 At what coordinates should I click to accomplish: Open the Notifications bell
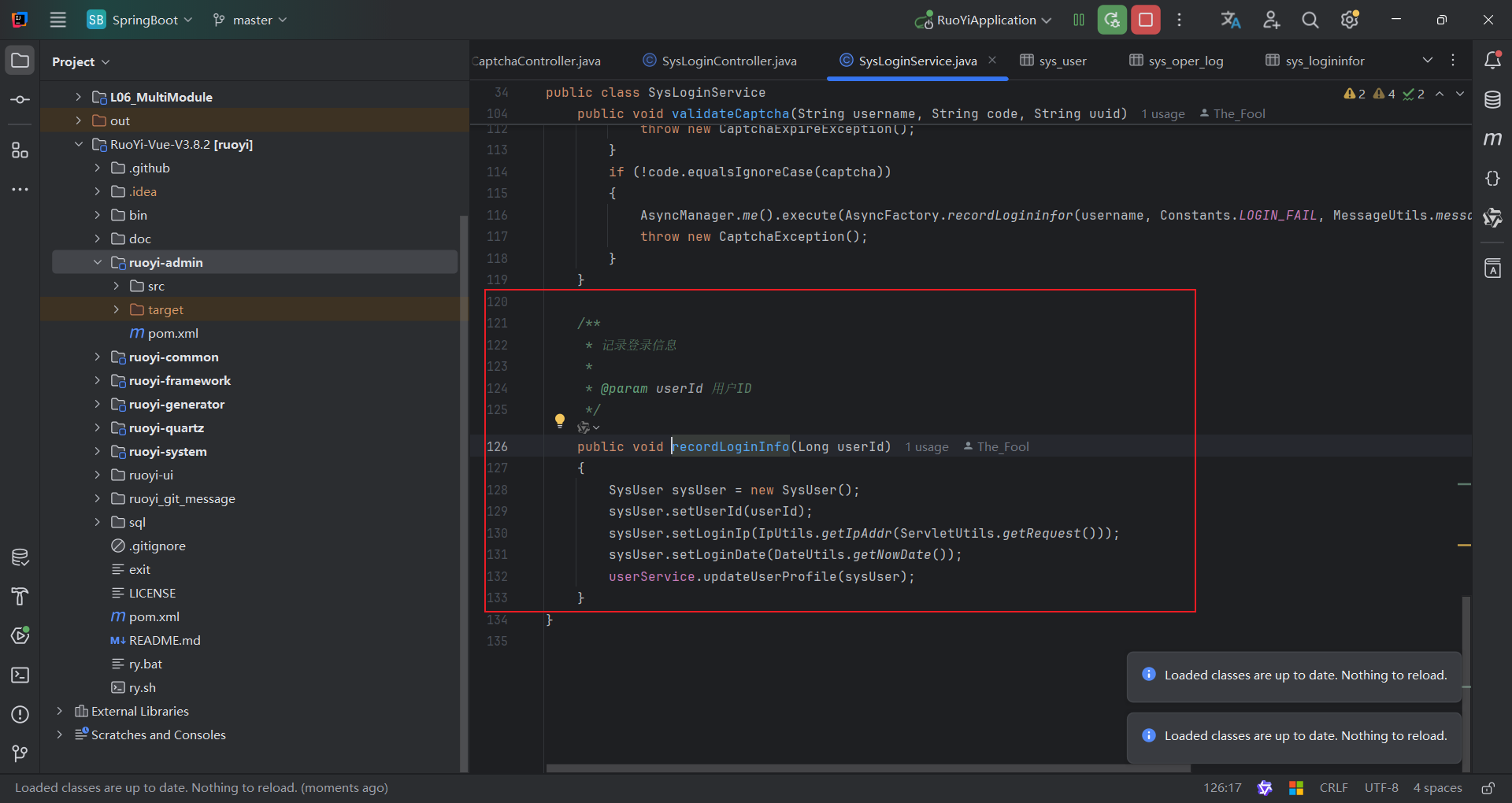1492,60
